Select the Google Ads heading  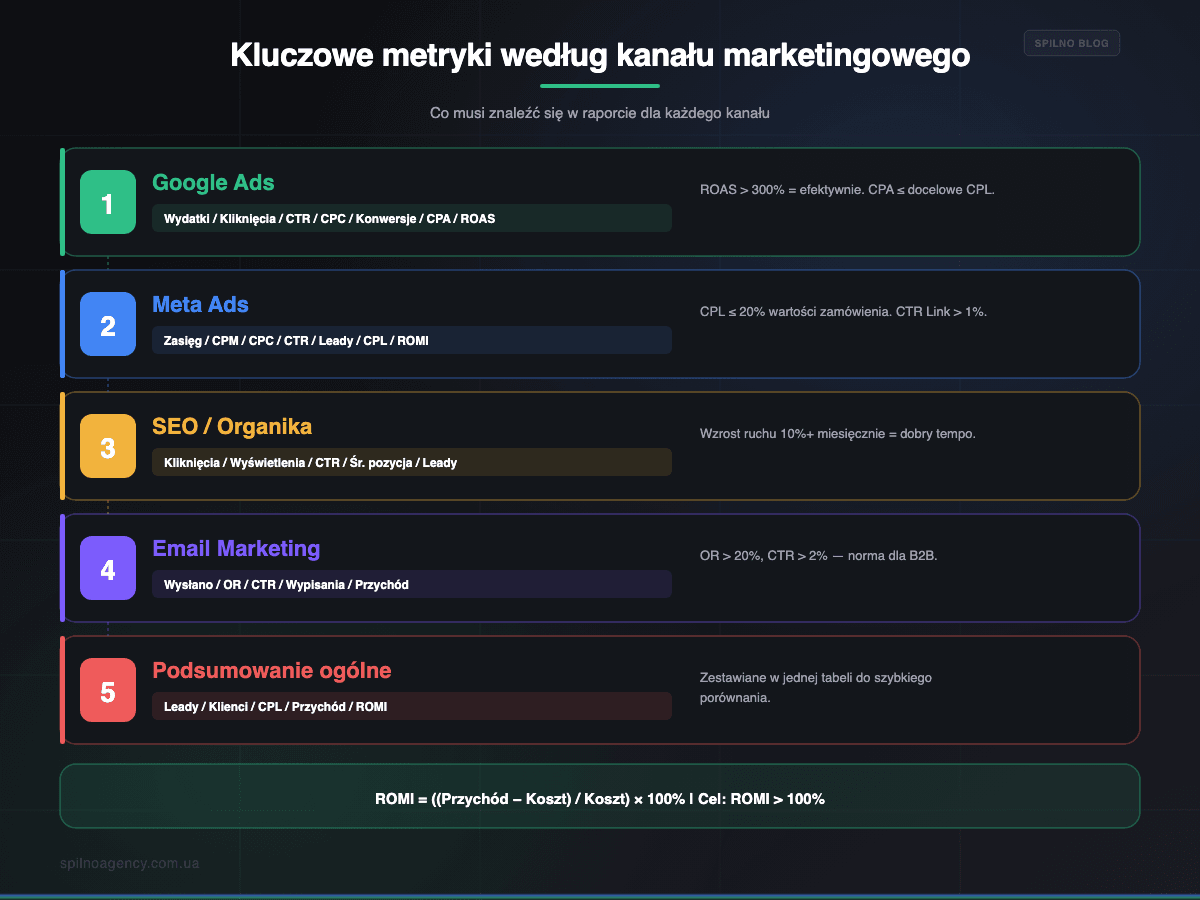tap(213, 183)
